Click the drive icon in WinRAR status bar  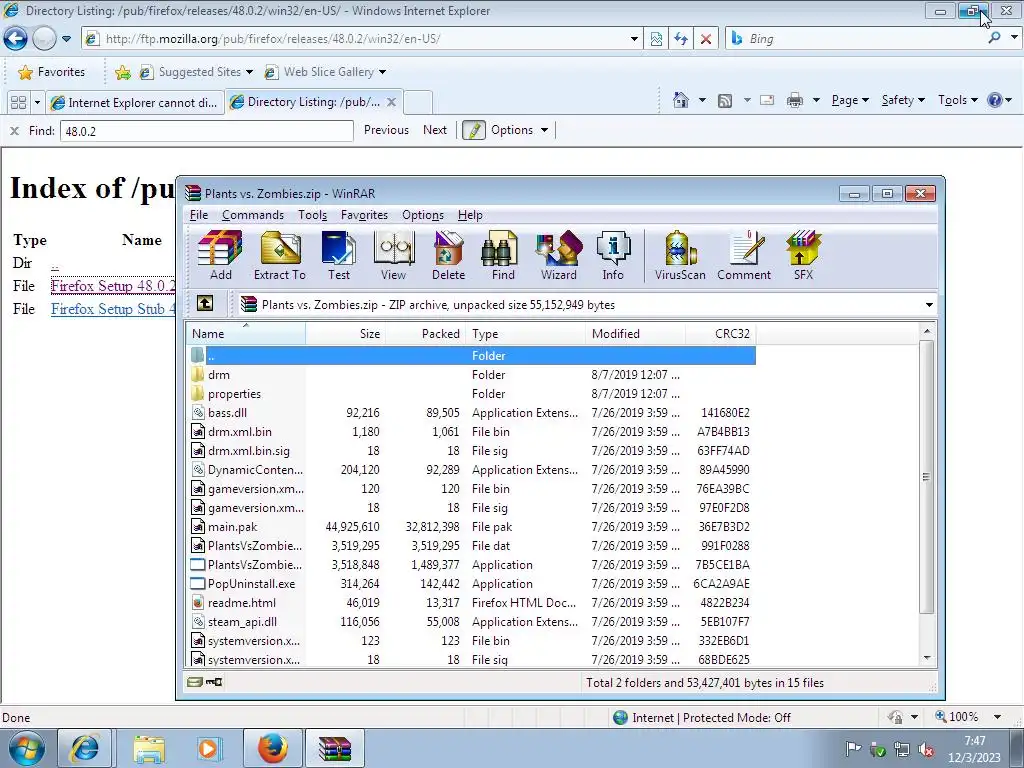[195, 682]
